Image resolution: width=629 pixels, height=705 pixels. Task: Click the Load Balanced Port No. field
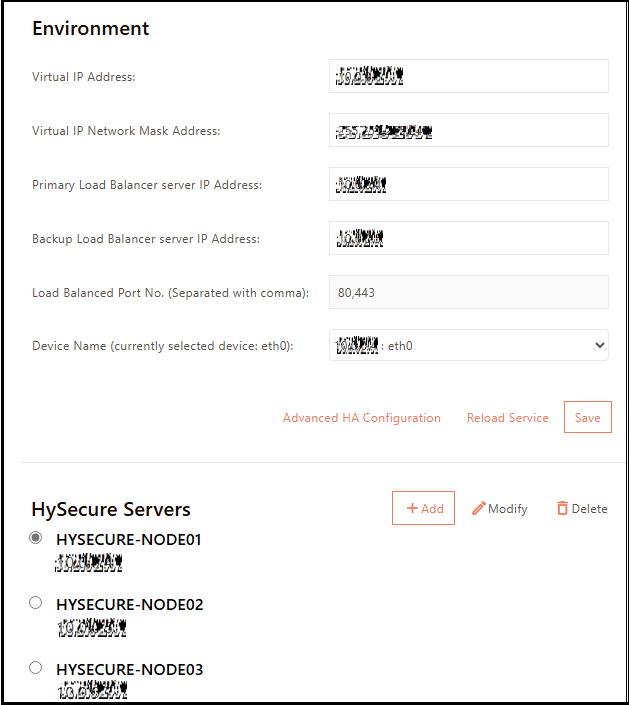click(468, 292)
